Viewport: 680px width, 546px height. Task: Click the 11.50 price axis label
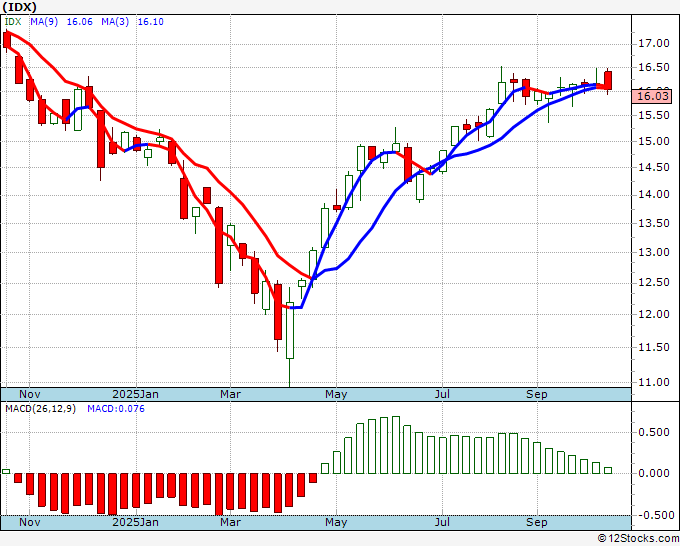[x=654, y=347]
